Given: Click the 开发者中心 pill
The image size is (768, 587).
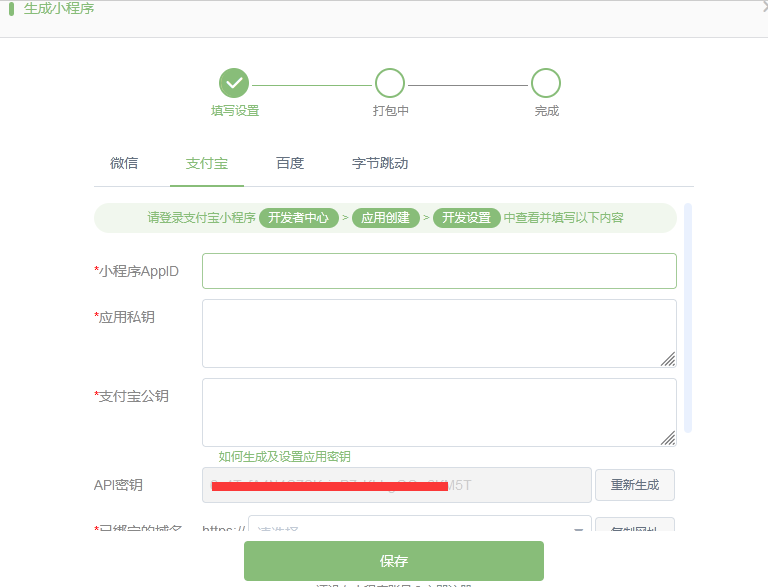Looking at the screenshot, I should pos(298,217).
